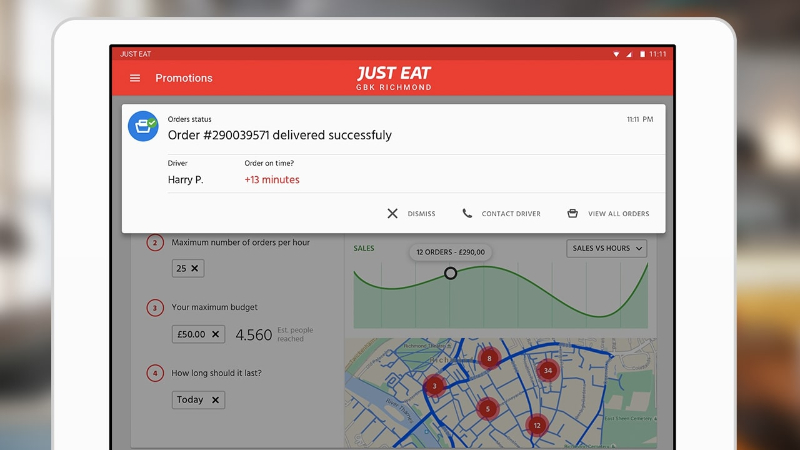
Task: Click step 2 circle number icon
Action: [155, 242]
